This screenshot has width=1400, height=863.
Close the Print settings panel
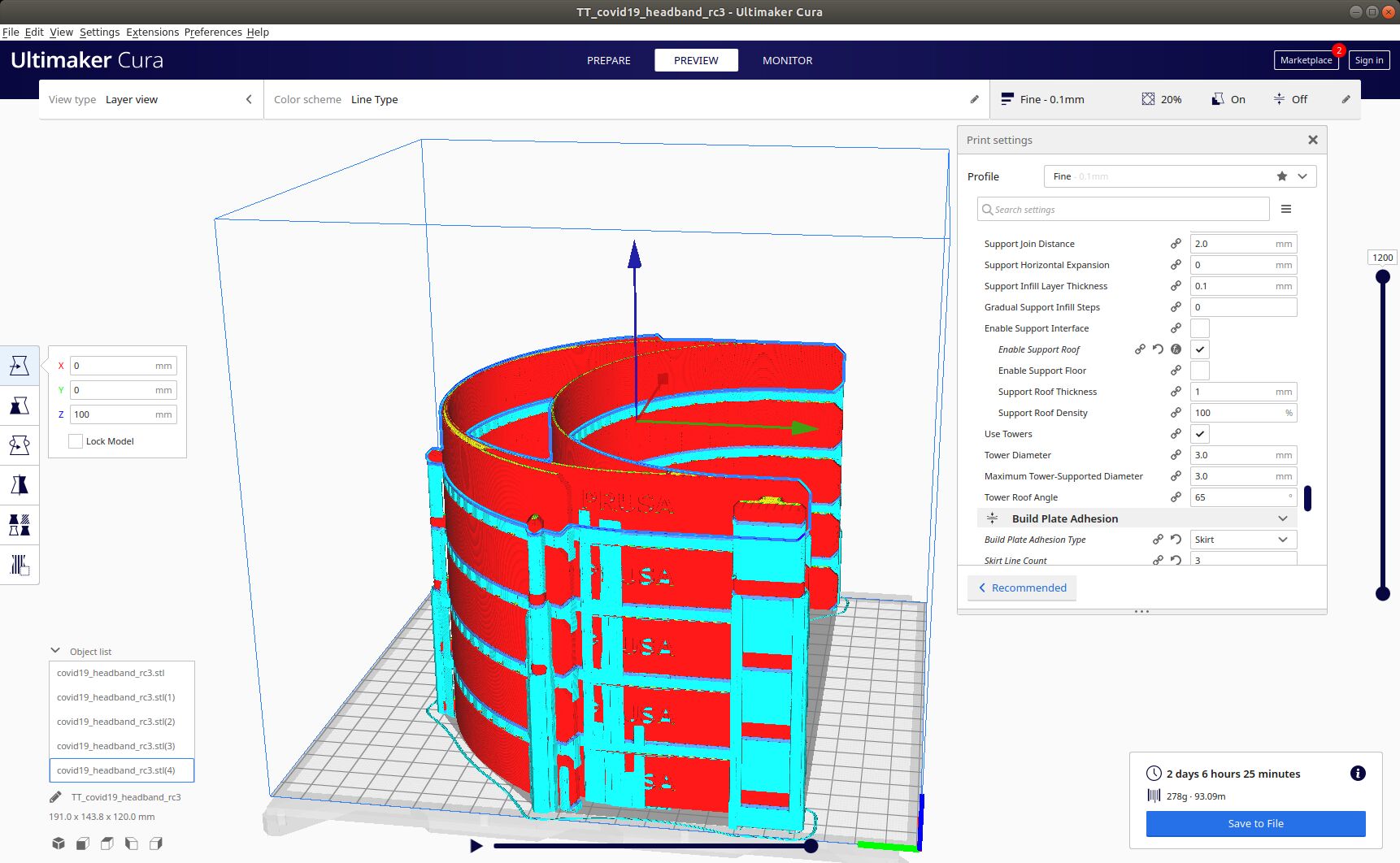click(x=1312, y=140)
